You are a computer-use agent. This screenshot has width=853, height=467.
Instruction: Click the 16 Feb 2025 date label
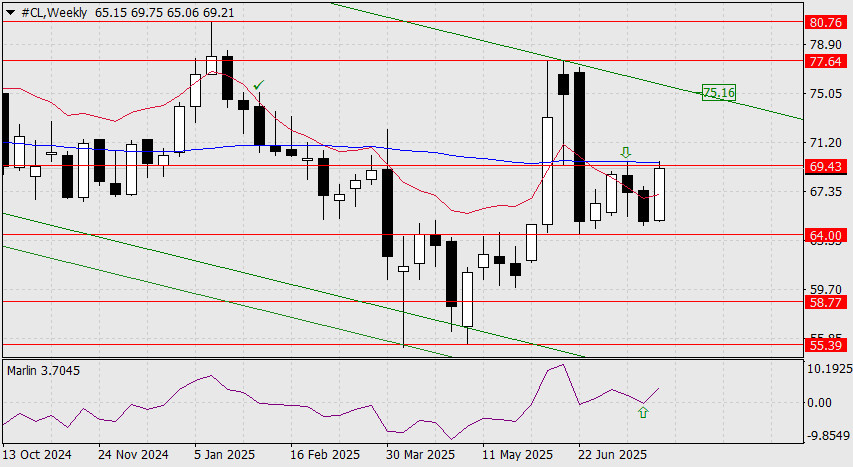(x=325, y=454)
